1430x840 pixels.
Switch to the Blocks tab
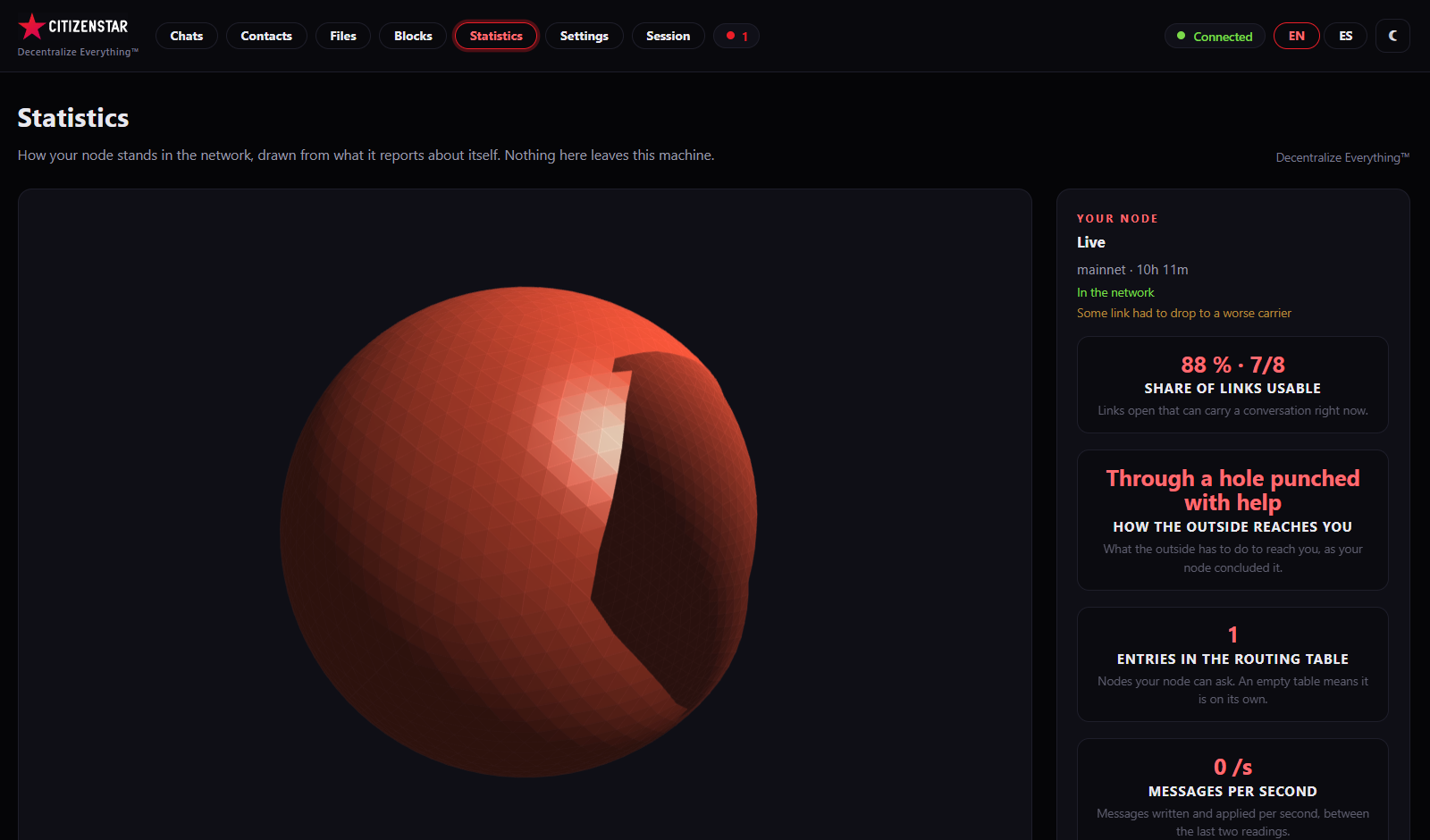[x=413, y=36]
